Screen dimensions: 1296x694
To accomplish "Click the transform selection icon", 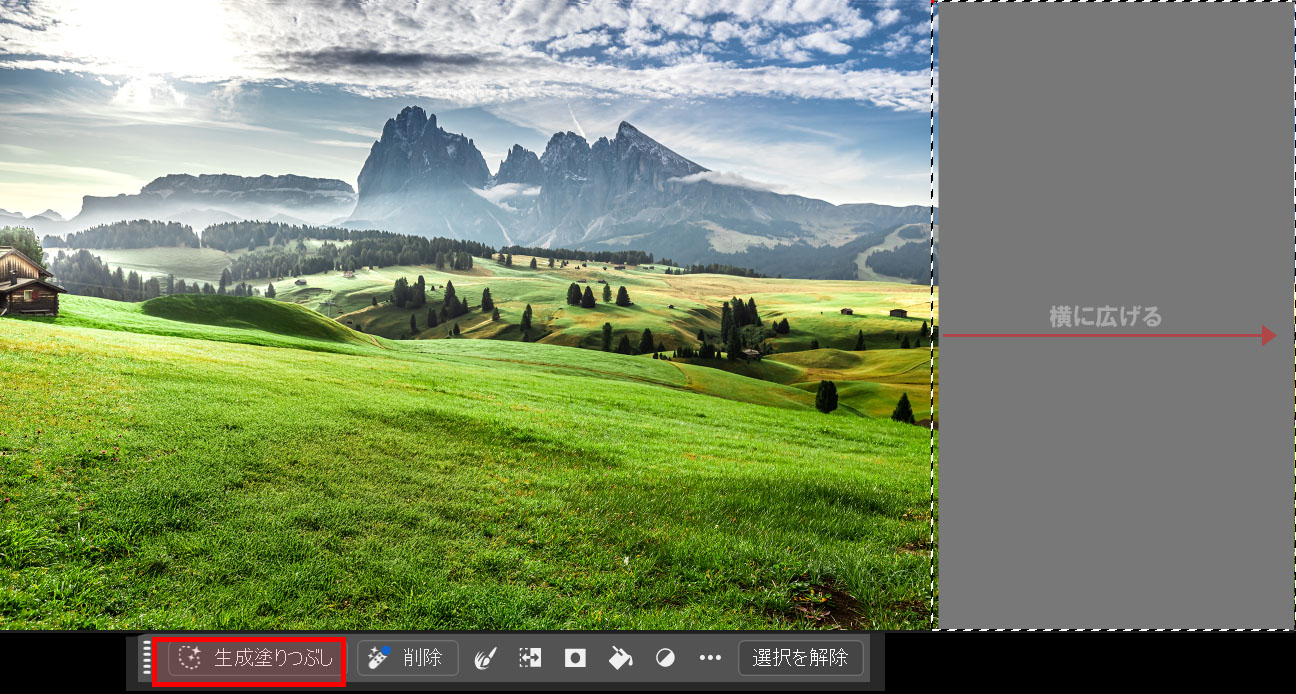I will [x=530, y=658].
